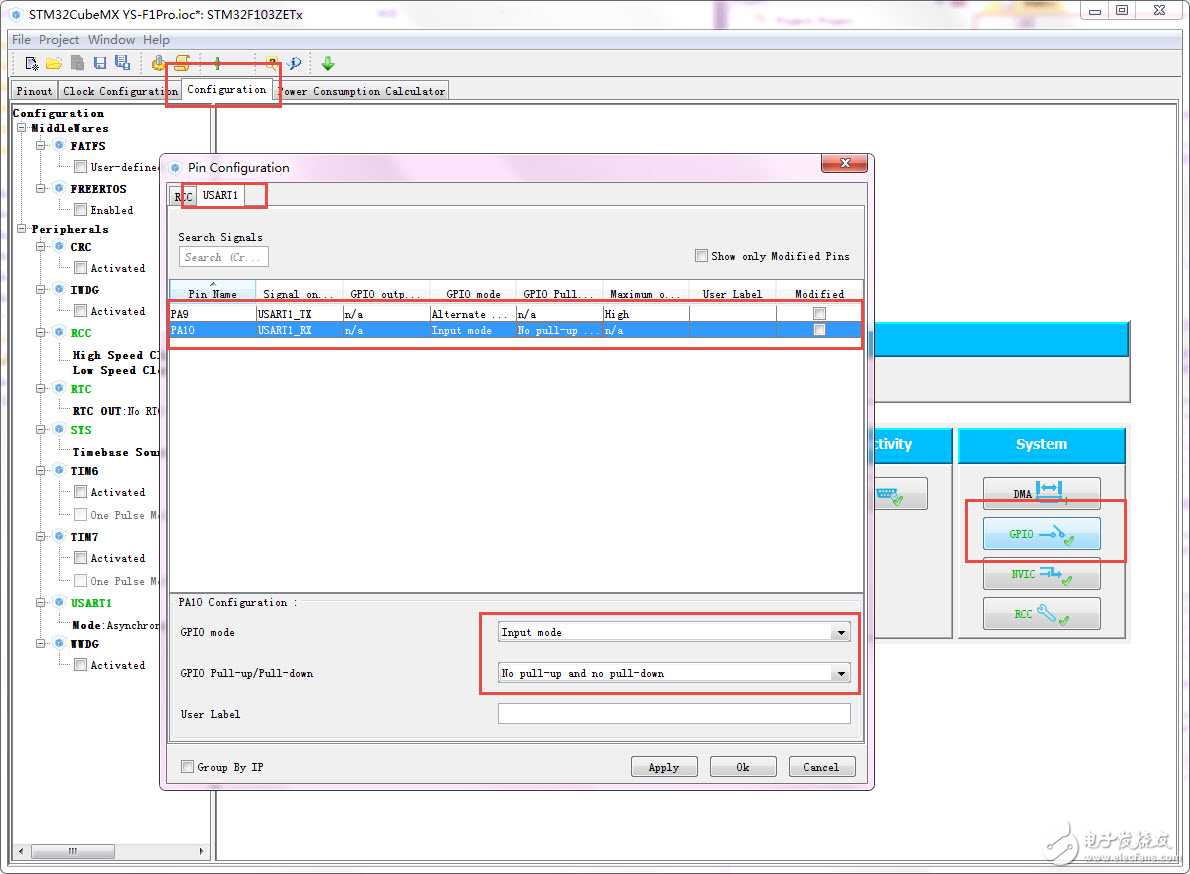1190x874 pixels.
Task: Click the tree panel horizontal scrollbar thumb
Action: (x=73, y=851)
